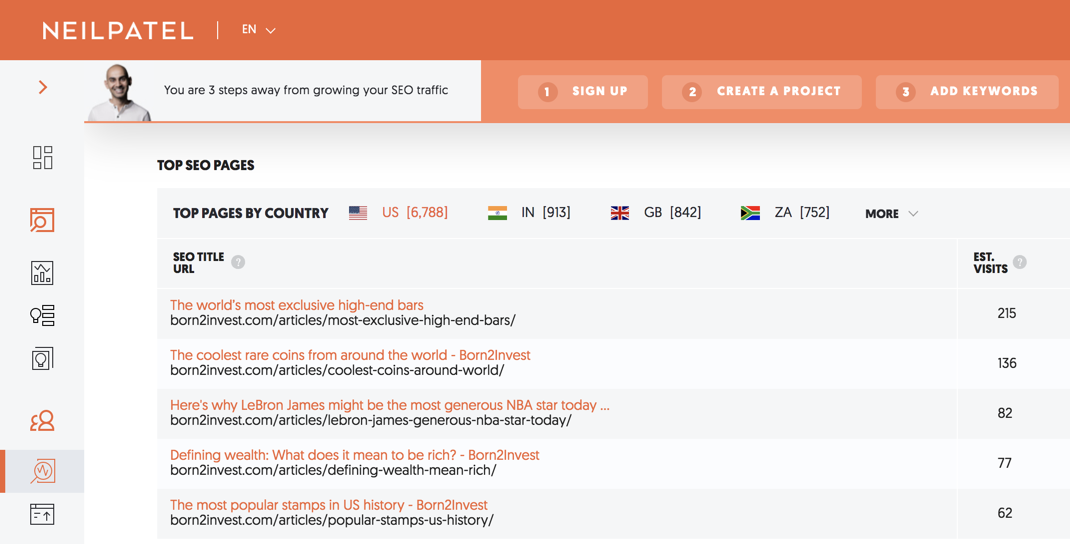Click the TOP PAGES BY COUNTRY label
The height and width of the screenshot is (544, 1070).
[250, 213]
